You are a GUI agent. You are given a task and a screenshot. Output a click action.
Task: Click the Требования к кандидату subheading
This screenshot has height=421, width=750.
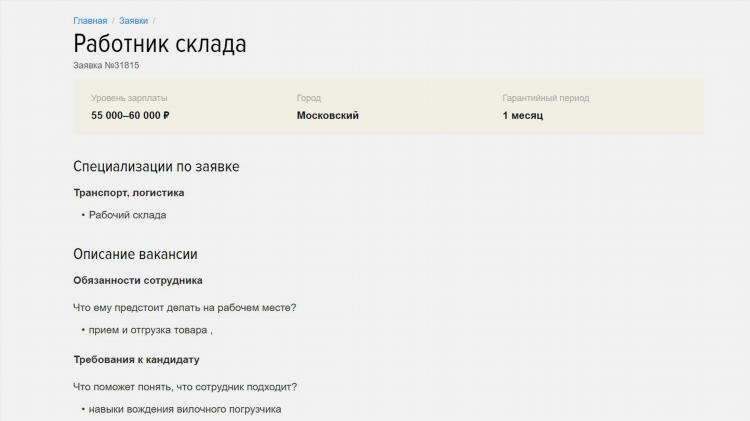tap(136, 360)
